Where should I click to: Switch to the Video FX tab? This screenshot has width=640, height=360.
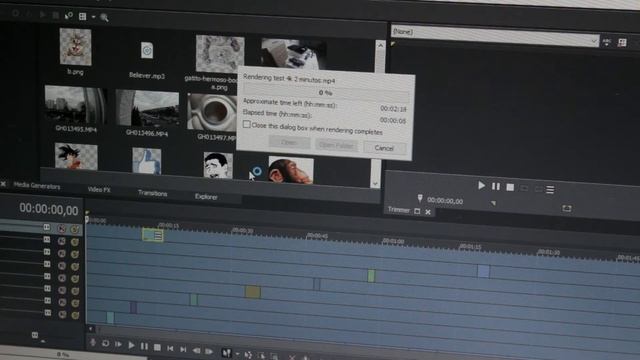99,190
